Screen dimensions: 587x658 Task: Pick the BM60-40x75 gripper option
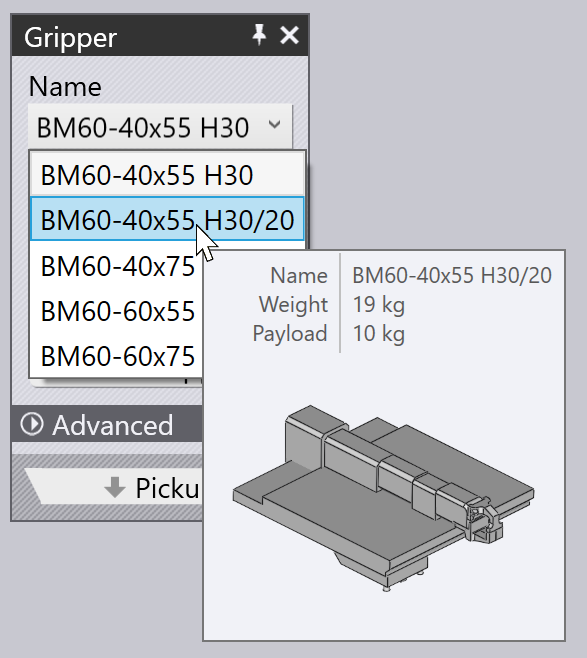pyautogui.click(x=117, y=266)
